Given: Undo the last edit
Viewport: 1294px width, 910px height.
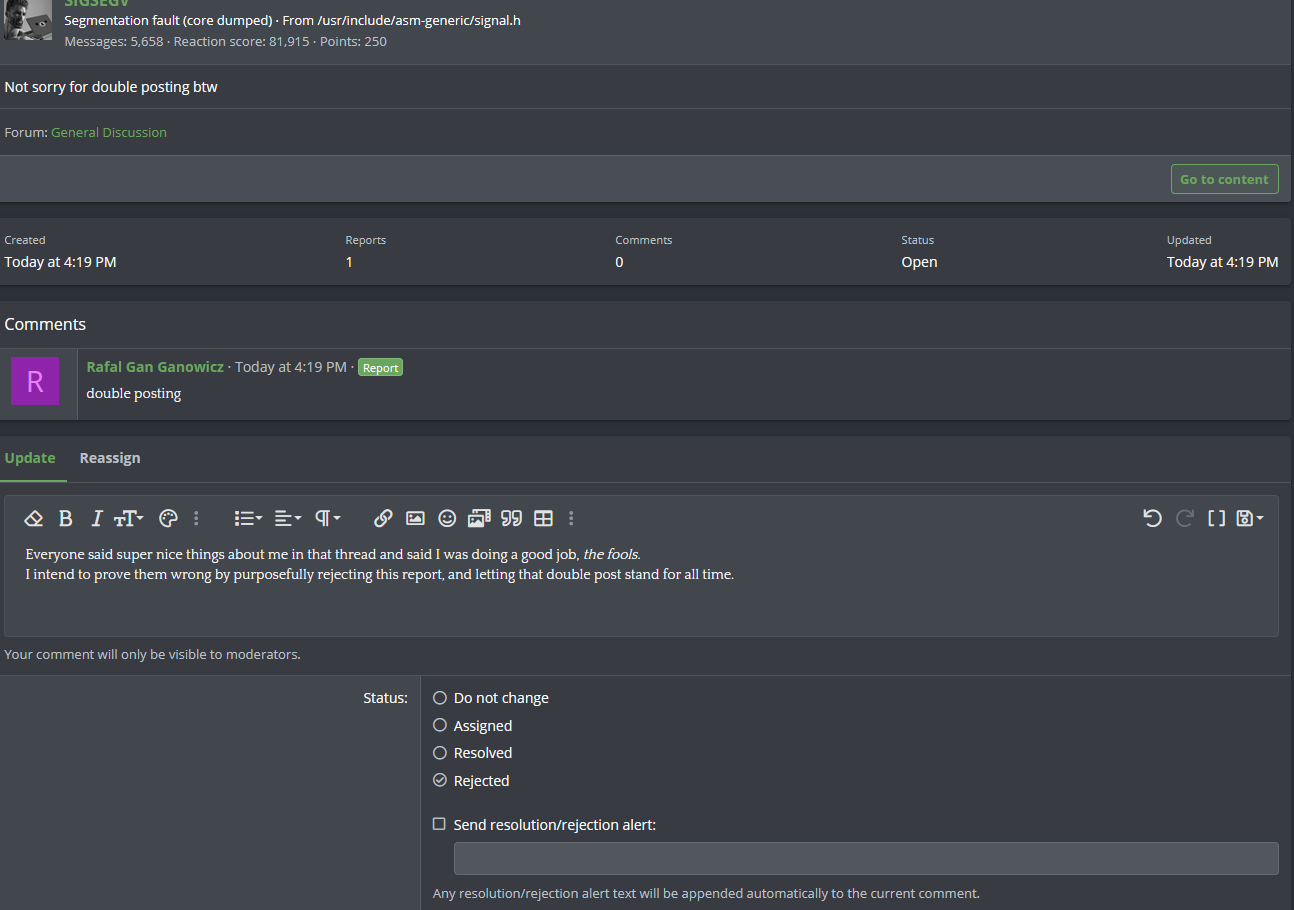Looking at the screenshot, I should [1152, 518].
